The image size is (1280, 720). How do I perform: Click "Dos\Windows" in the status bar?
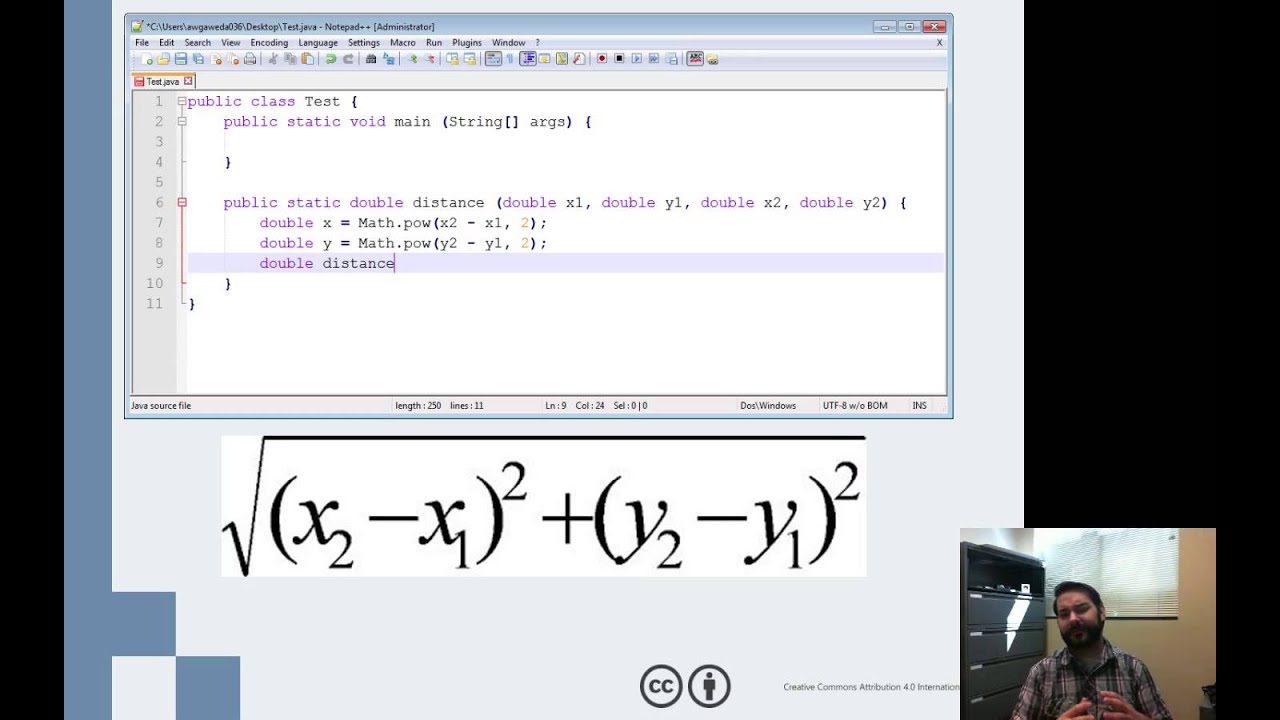(x=768, y=406)
